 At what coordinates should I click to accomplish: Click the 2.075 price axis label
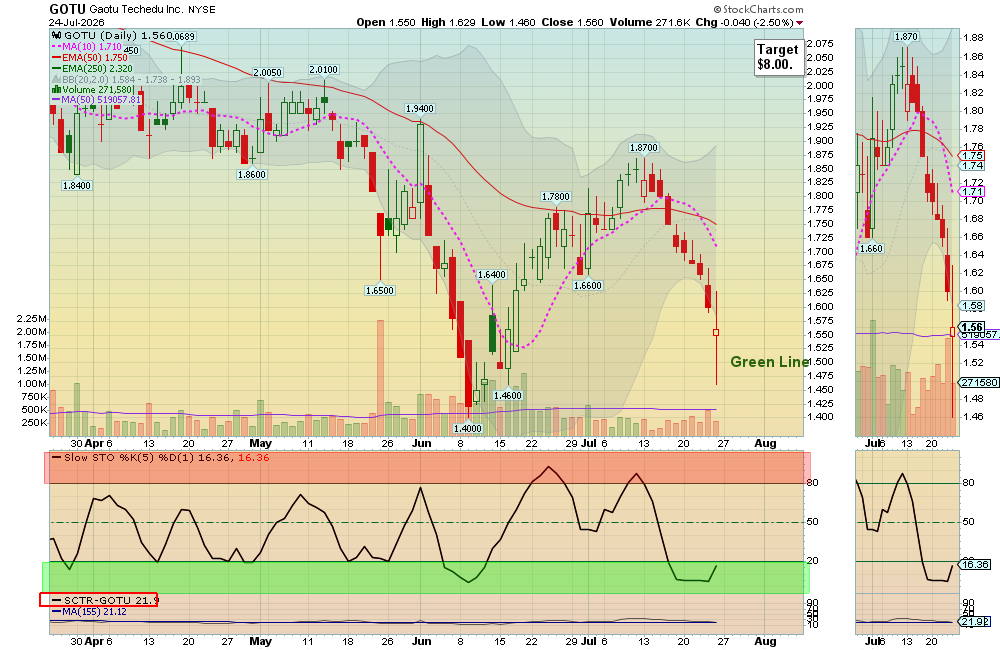tap(820, 43)
